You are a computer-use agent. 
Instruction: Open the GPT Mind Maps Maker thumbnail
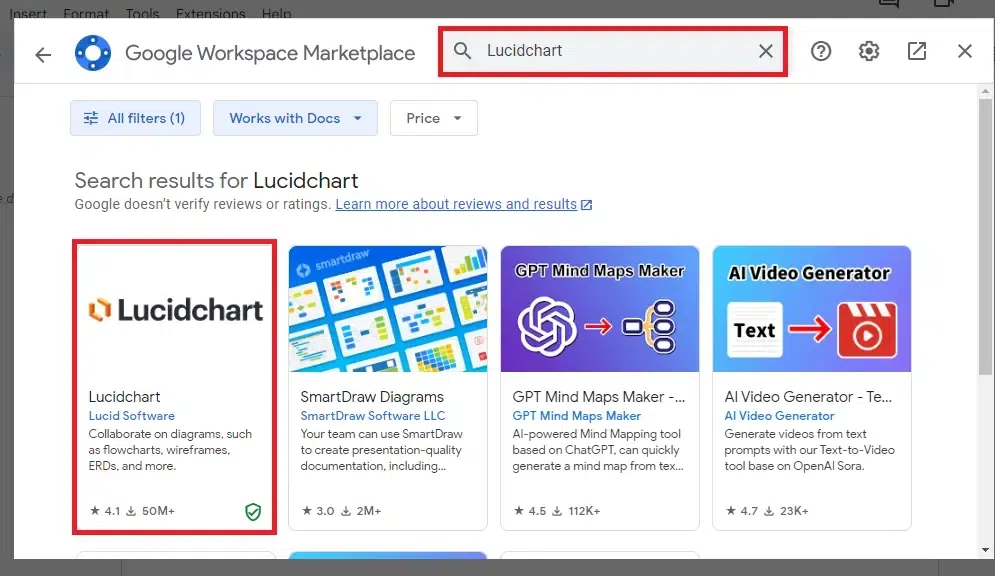[x=600, y=309]
